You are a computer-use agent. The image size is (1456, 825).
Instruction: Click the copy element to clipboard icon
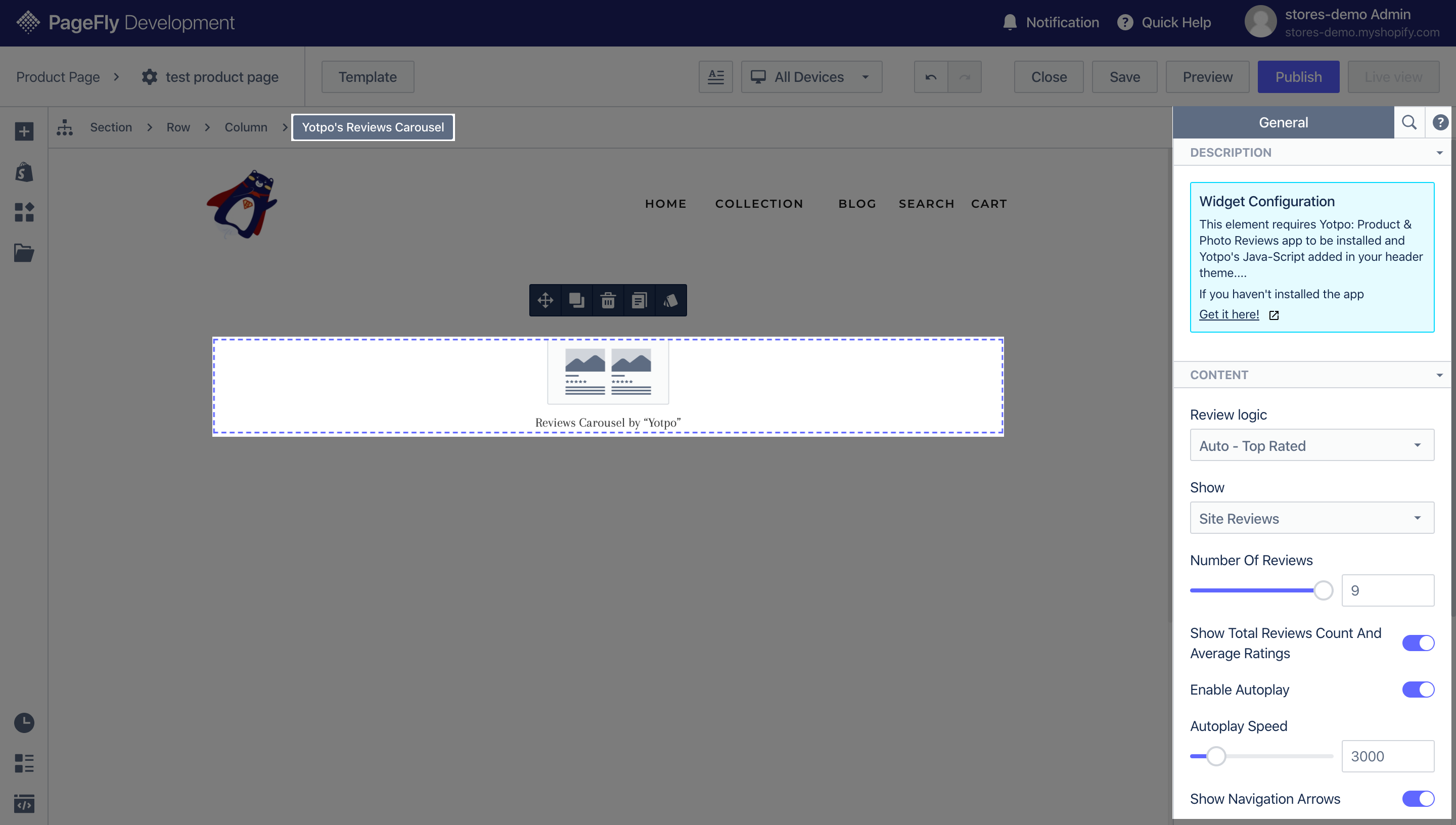(x=639, y=300)
